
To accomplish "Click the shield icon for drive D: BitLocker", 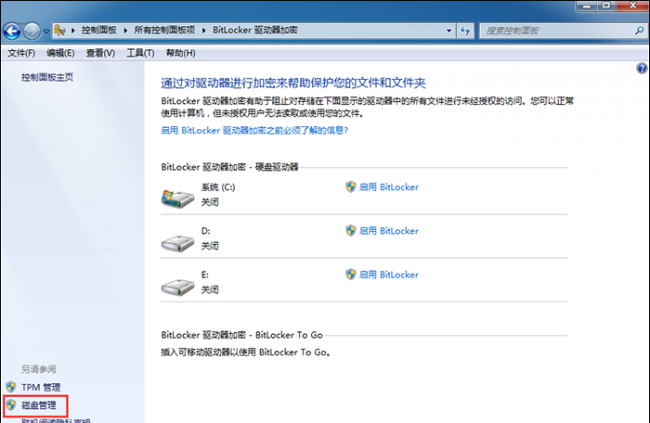I will pos(351,231).
